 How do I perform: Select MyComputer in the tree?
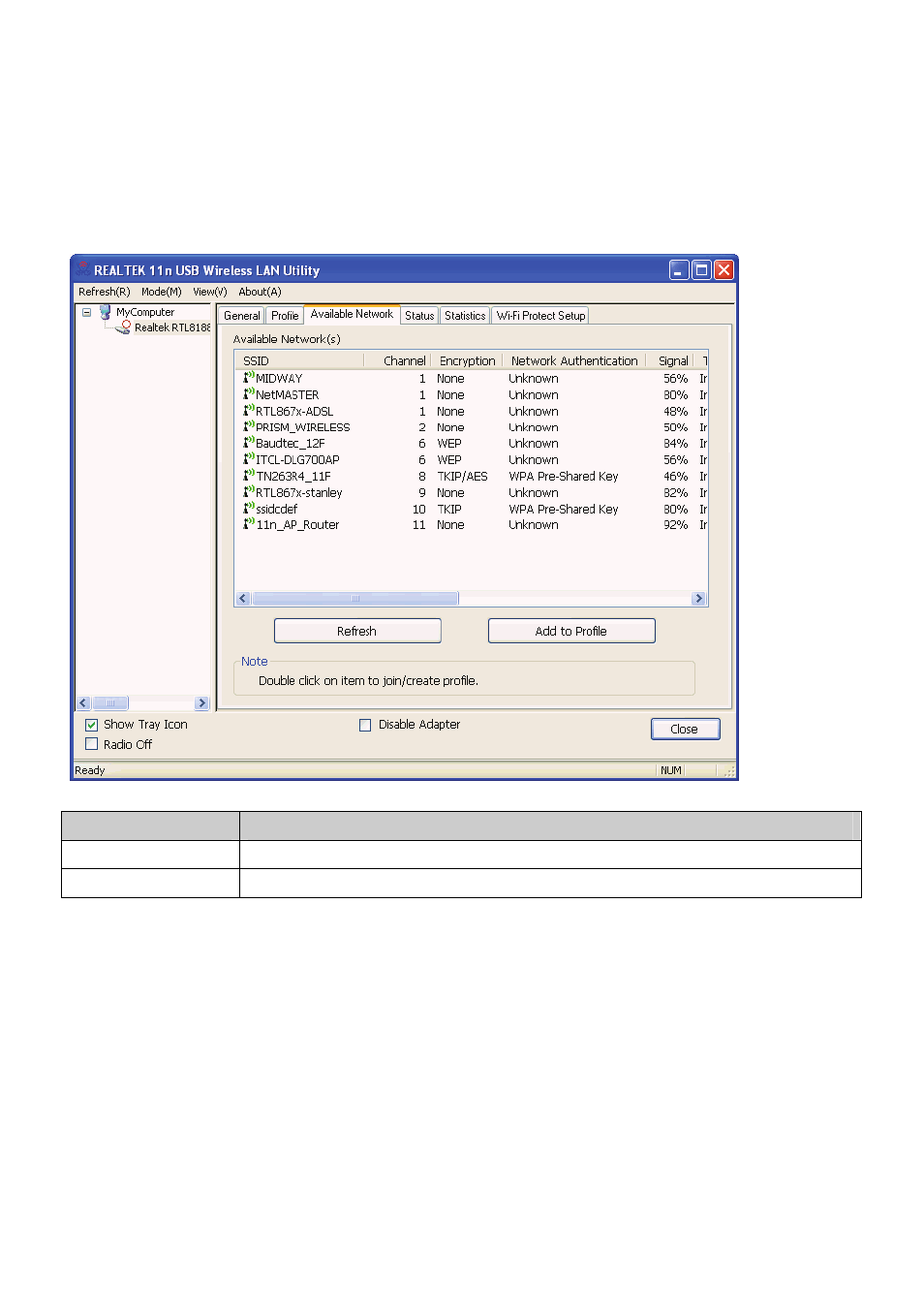click(x=145, y=312)
